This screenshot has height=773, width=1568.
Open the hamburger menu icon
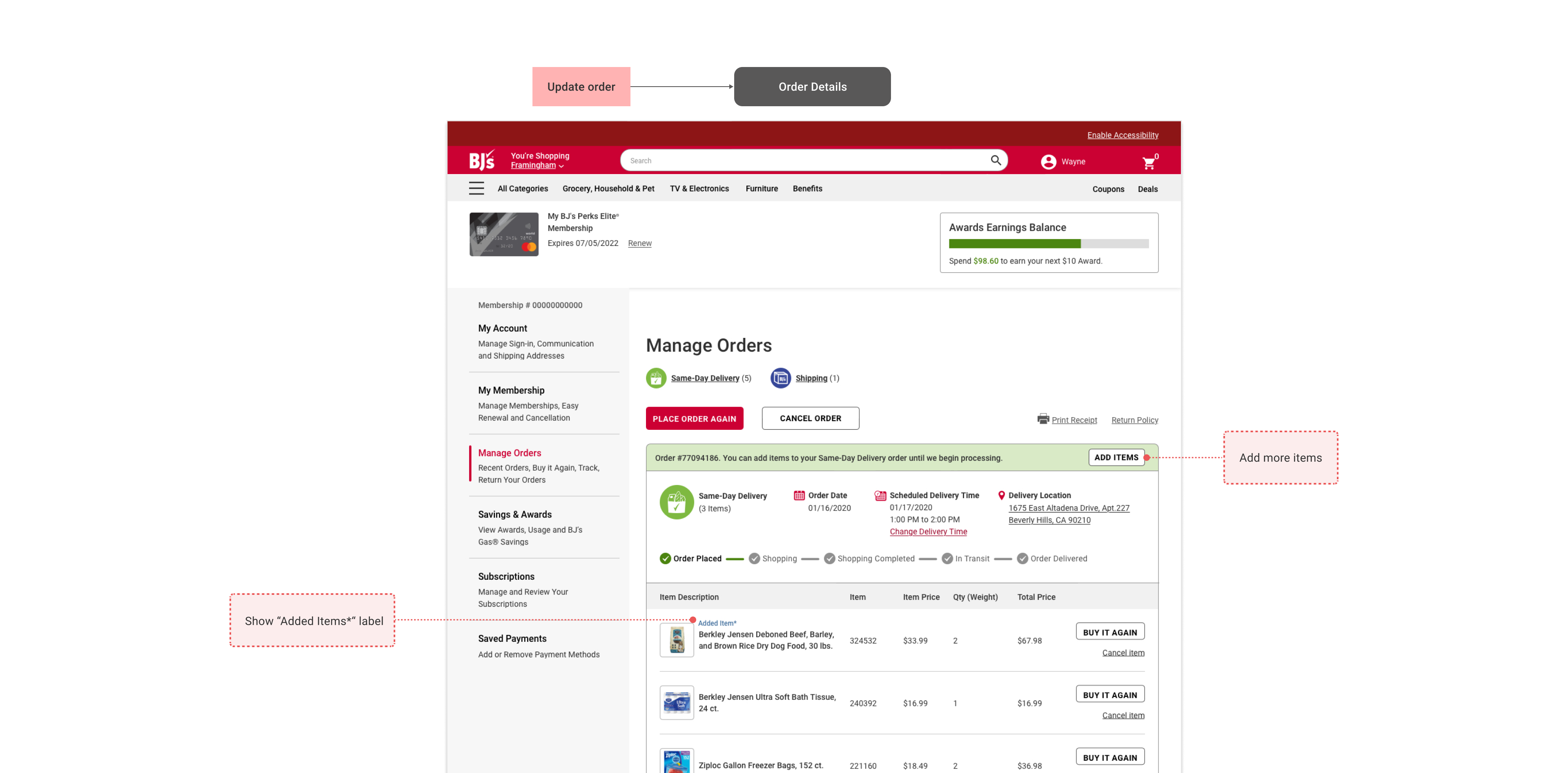477,189
